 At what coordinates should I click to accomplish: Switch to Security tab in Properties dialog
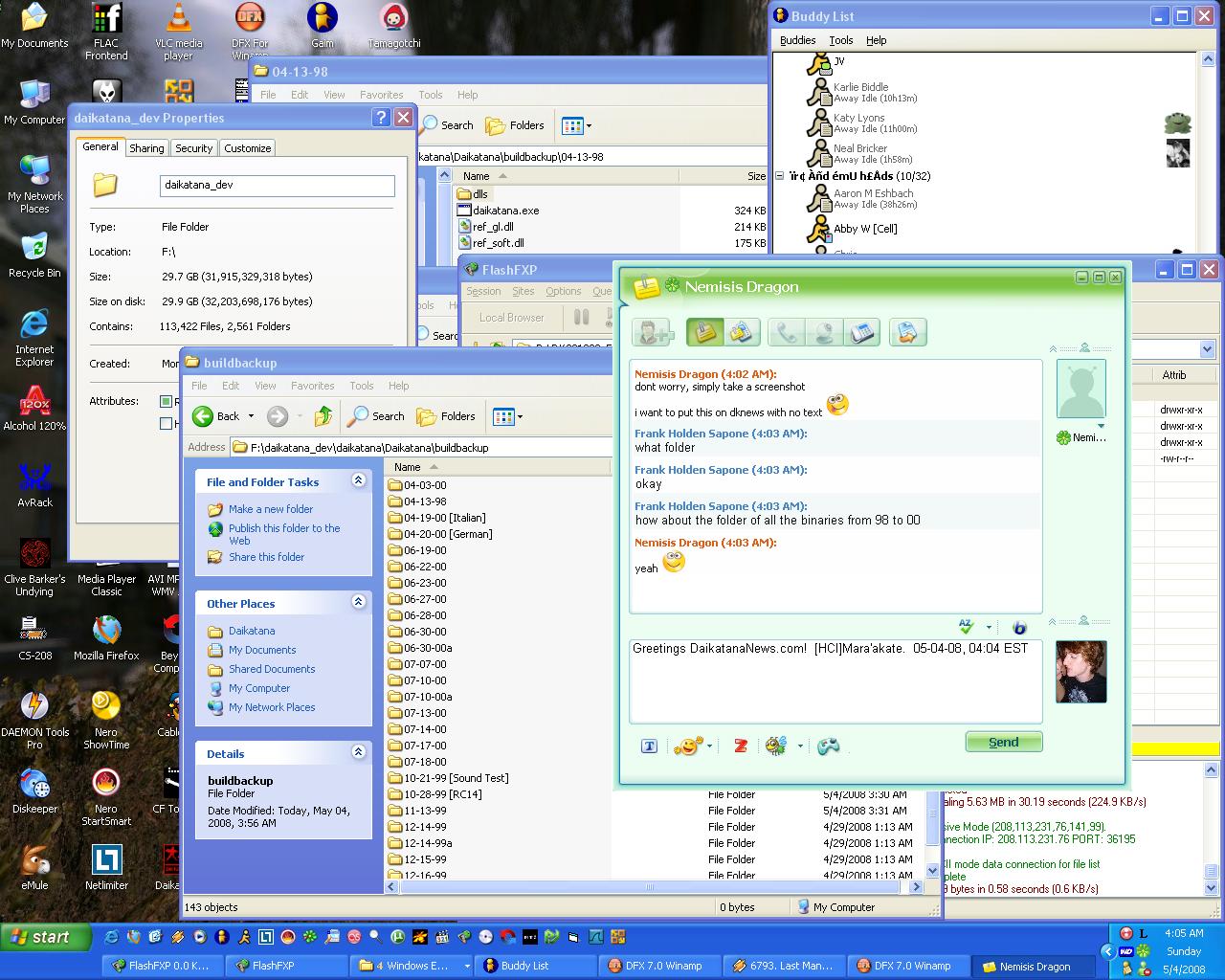click(x=193, y=148)
